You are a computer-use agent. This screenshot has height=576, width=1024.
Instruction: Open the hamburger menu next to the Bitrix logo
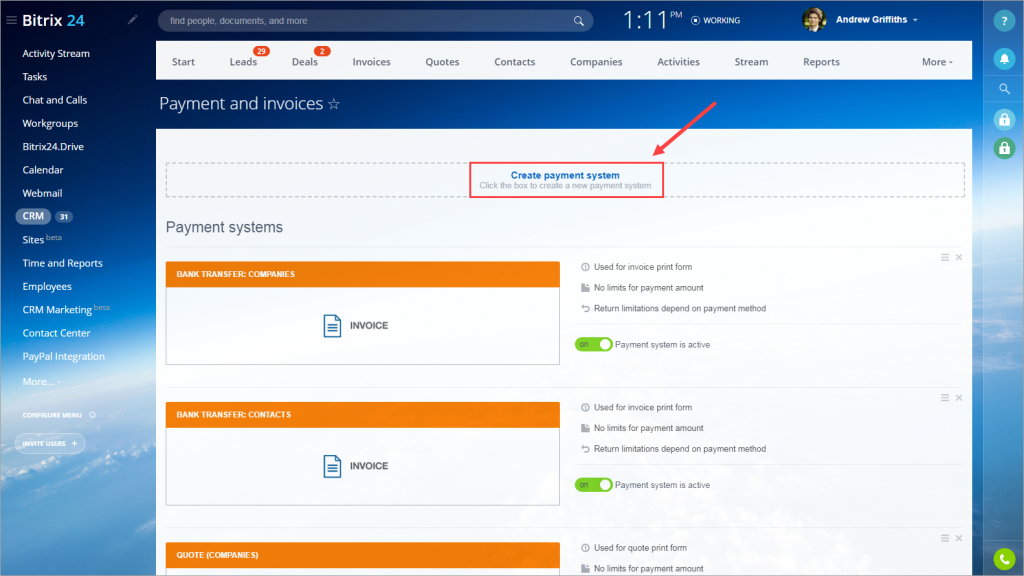tap(11, 20)
